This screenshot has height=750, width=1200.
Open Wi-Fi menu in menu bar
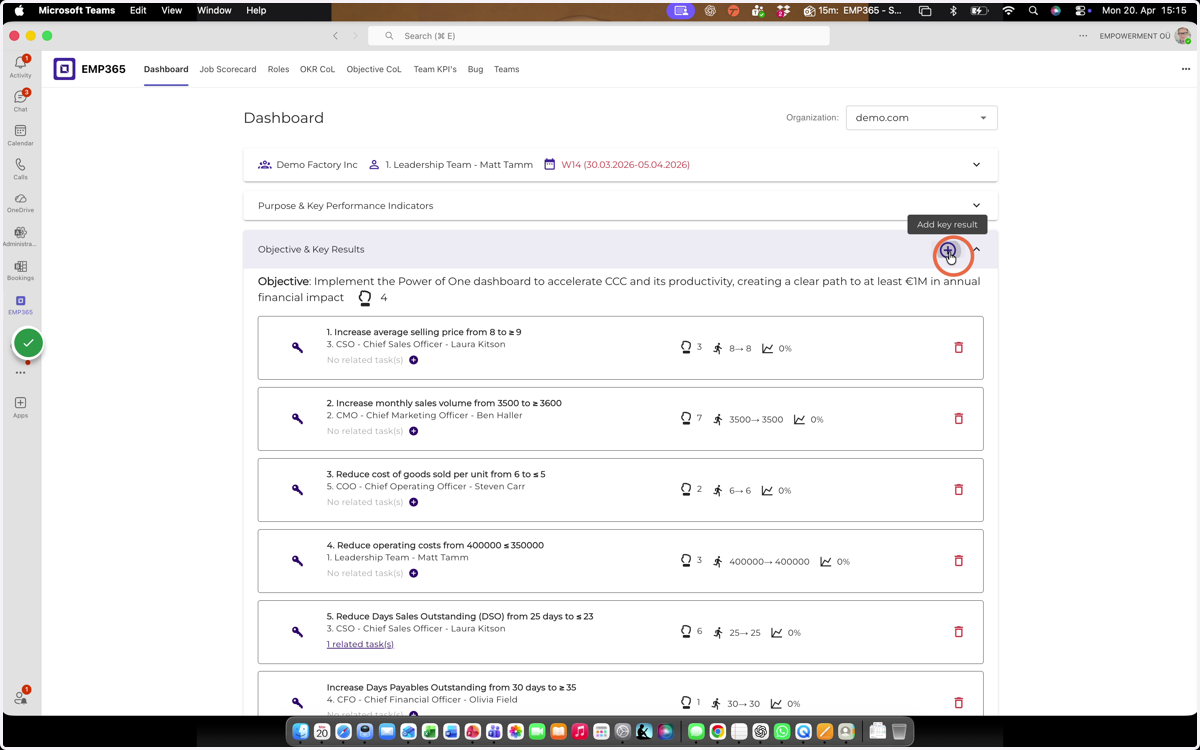coord(1008,10)
